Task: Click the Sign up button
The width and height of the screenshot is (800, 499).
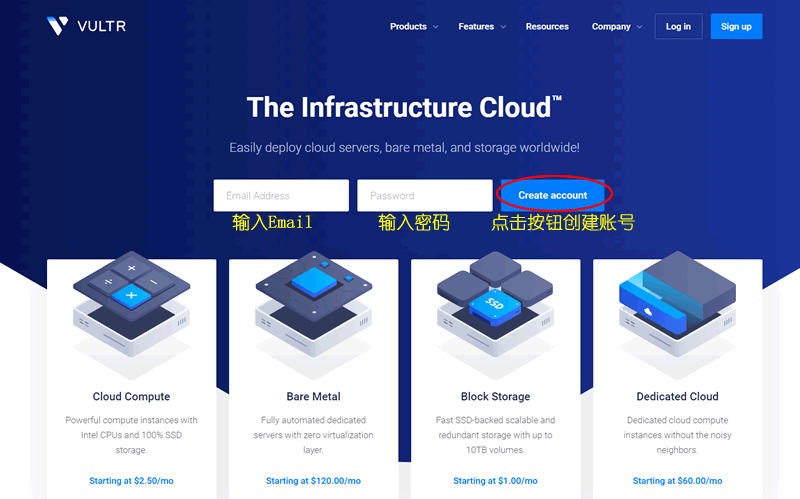Action: (x=736, y=27)
